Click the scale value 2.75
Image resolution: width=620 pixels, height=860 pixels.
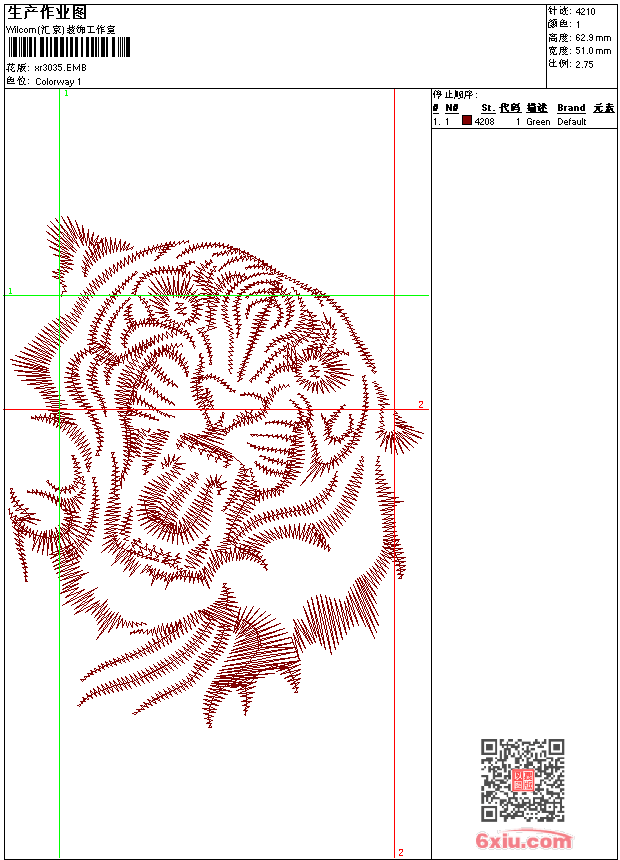584,64
